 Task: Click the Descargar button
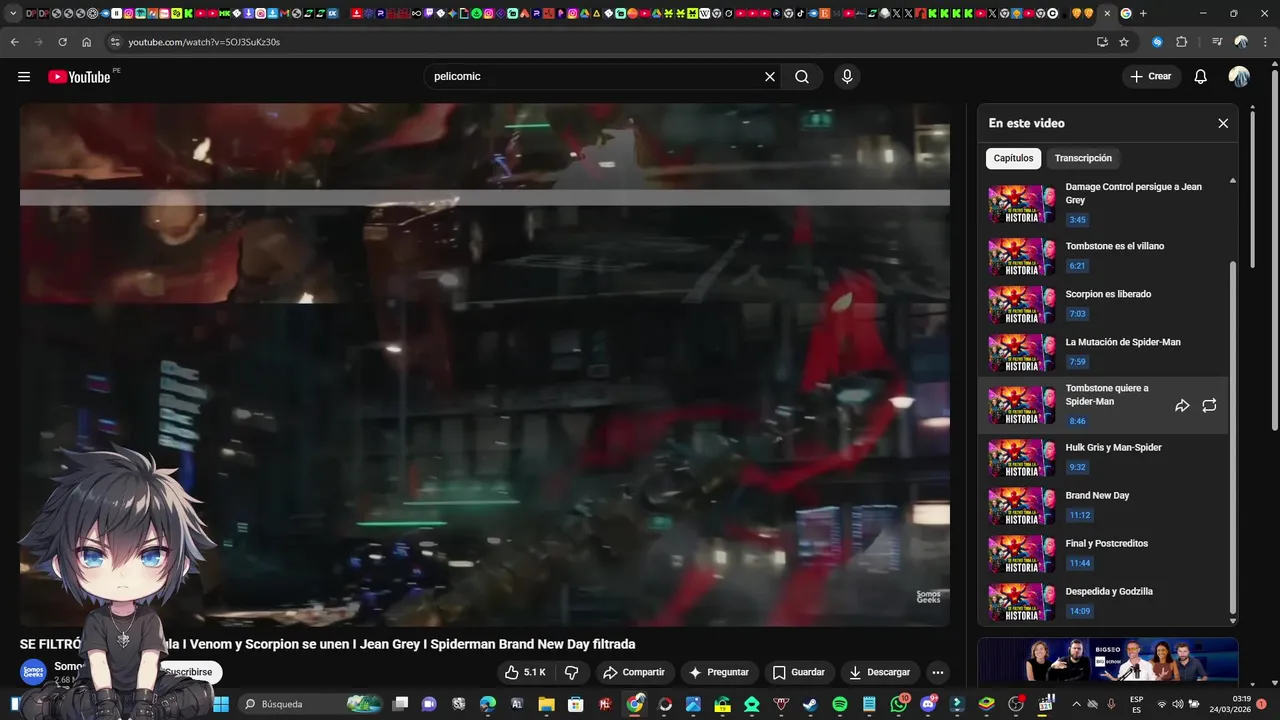(x=879, y=672)
